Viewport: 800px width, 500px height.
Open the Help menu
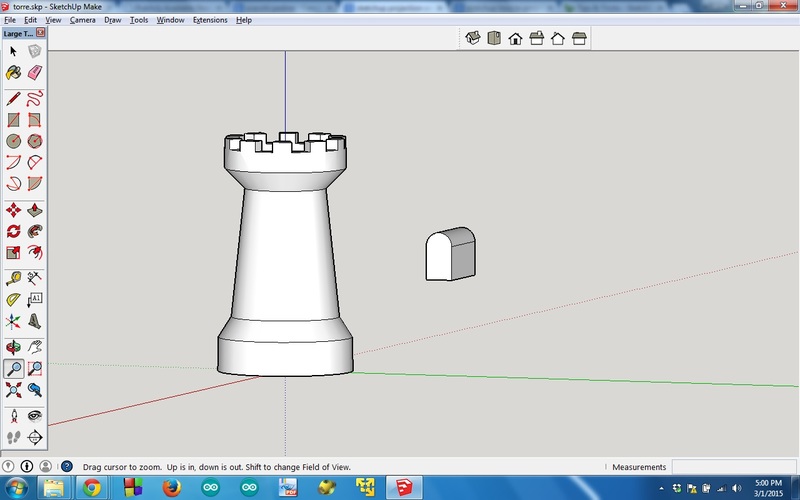coord(243,20)
